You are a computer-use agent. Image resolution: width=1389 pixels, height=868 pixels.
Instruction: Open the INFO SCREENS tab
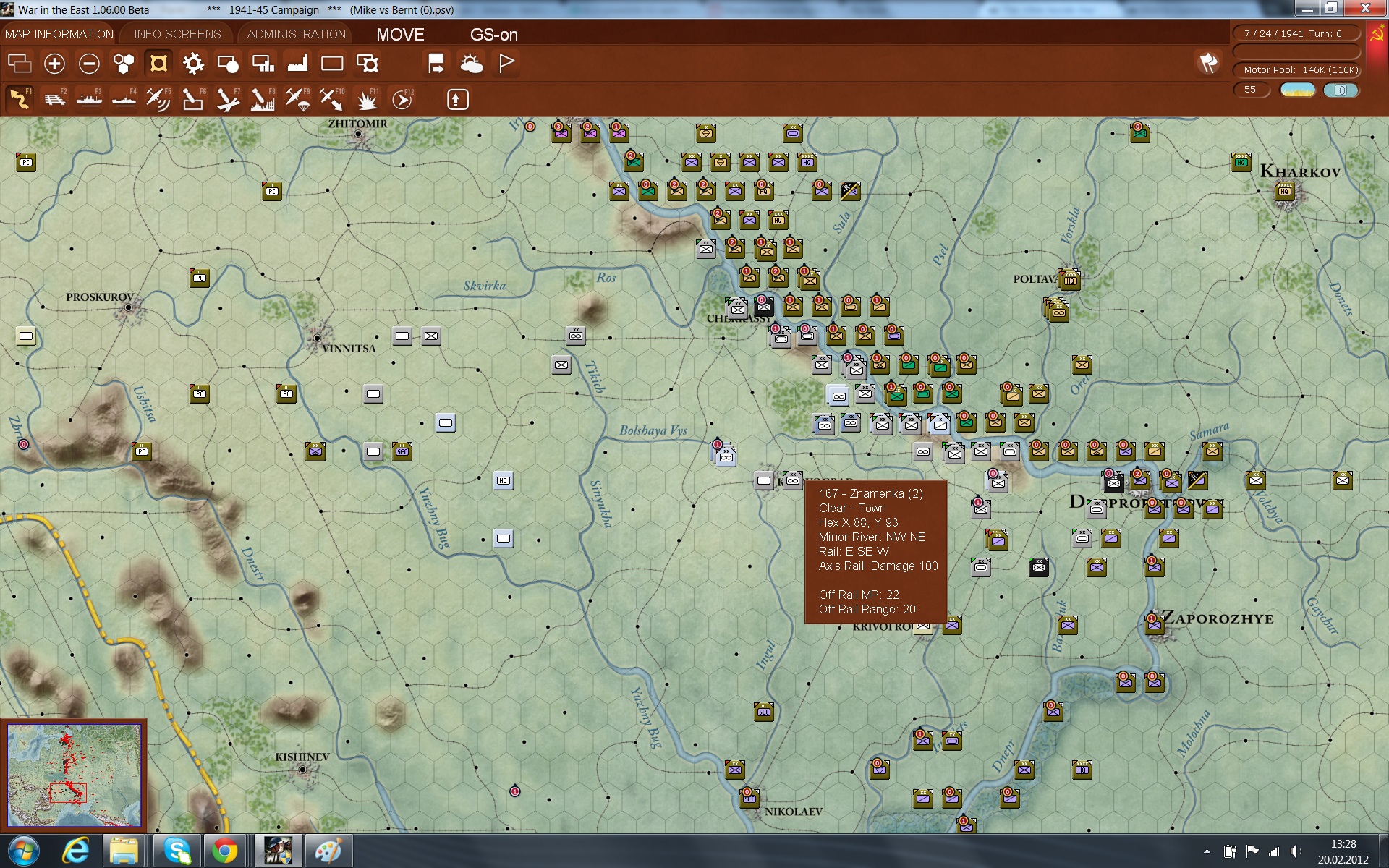click(x=177, y=34)
